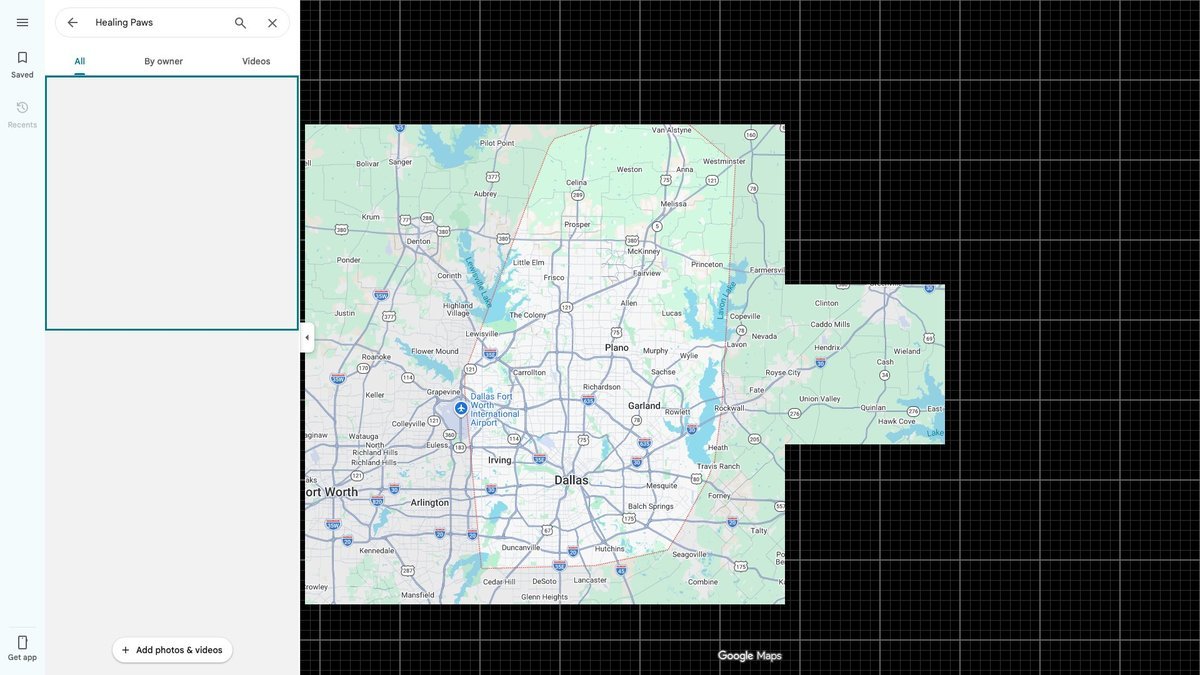
Task: Click the Rockwall label on map
Action: pos(729,407)
